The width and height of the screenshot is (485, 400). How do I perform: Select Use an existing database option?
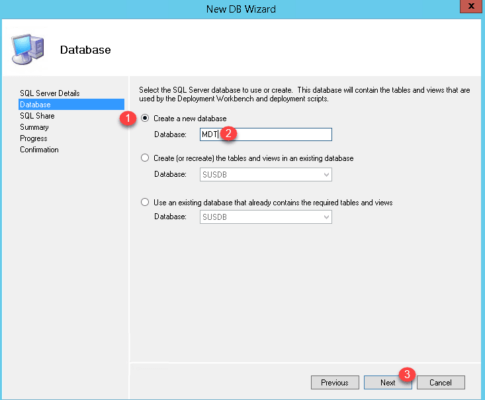coord(145,202)
